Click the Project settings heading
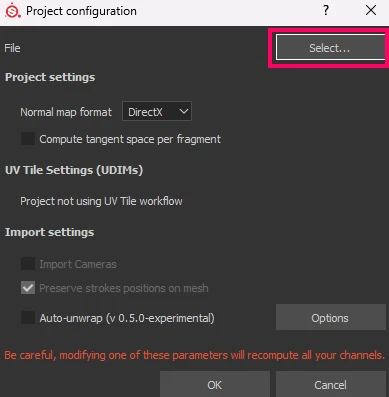Image resolution: width=389 pixels, height=397 pixels. point(50,77)
